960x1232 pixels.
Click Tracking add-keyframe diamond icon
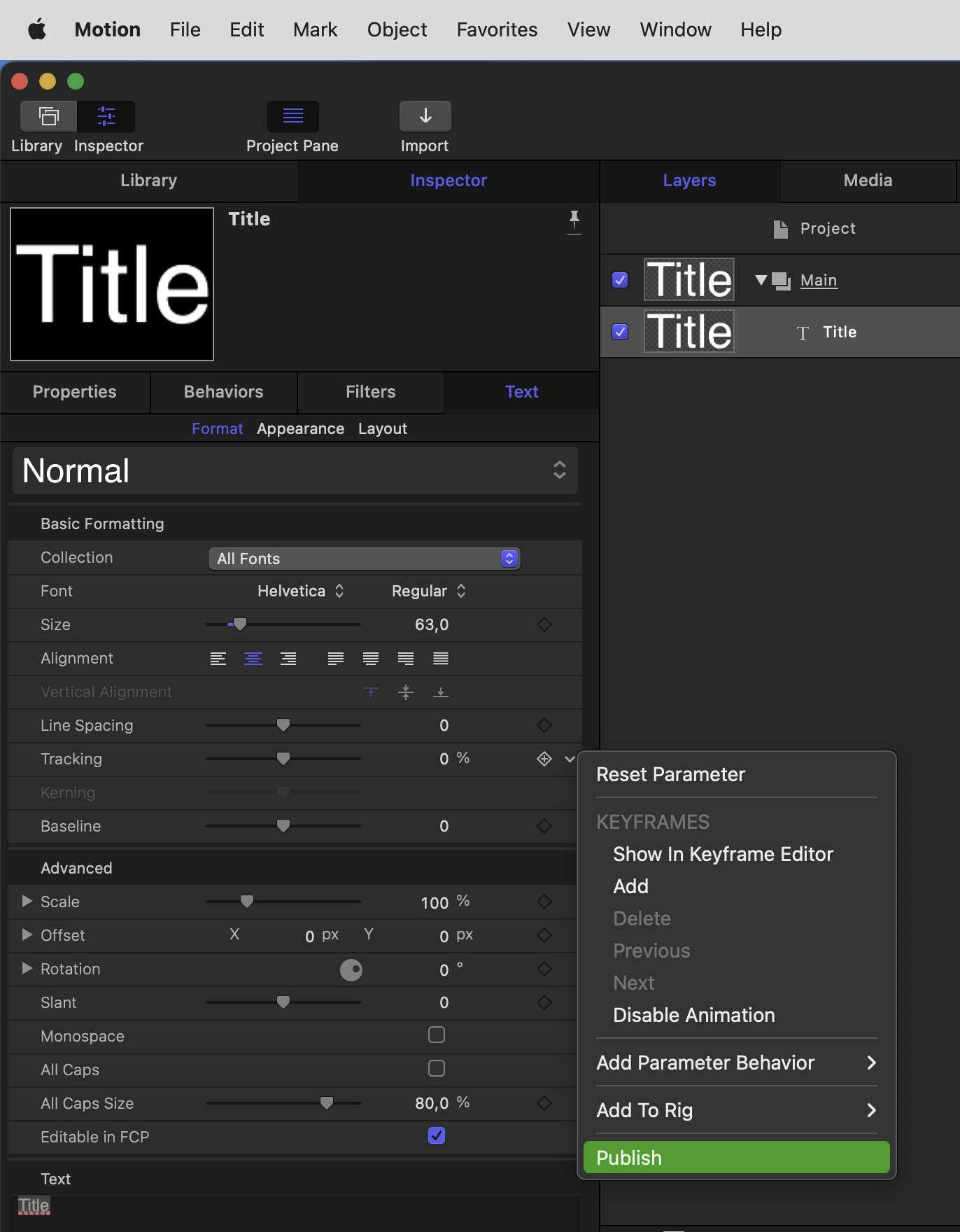point(544,759)
